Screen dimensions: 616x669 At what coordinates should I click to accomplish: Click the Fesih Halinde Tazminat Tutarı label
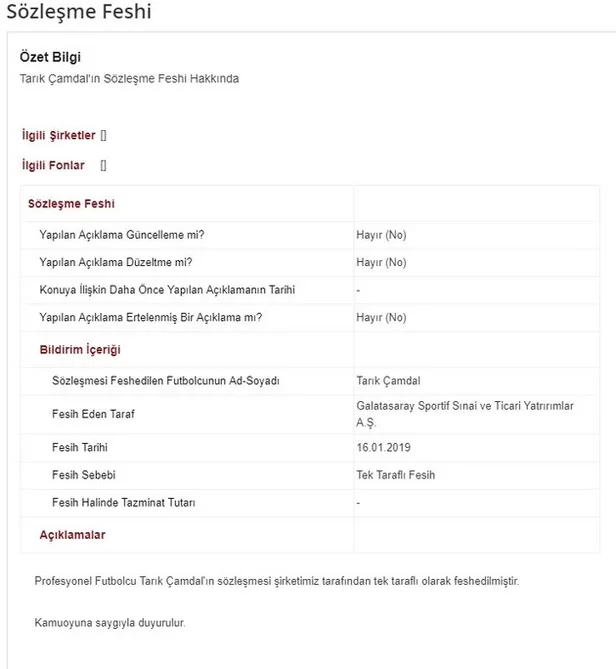point(130,502)
